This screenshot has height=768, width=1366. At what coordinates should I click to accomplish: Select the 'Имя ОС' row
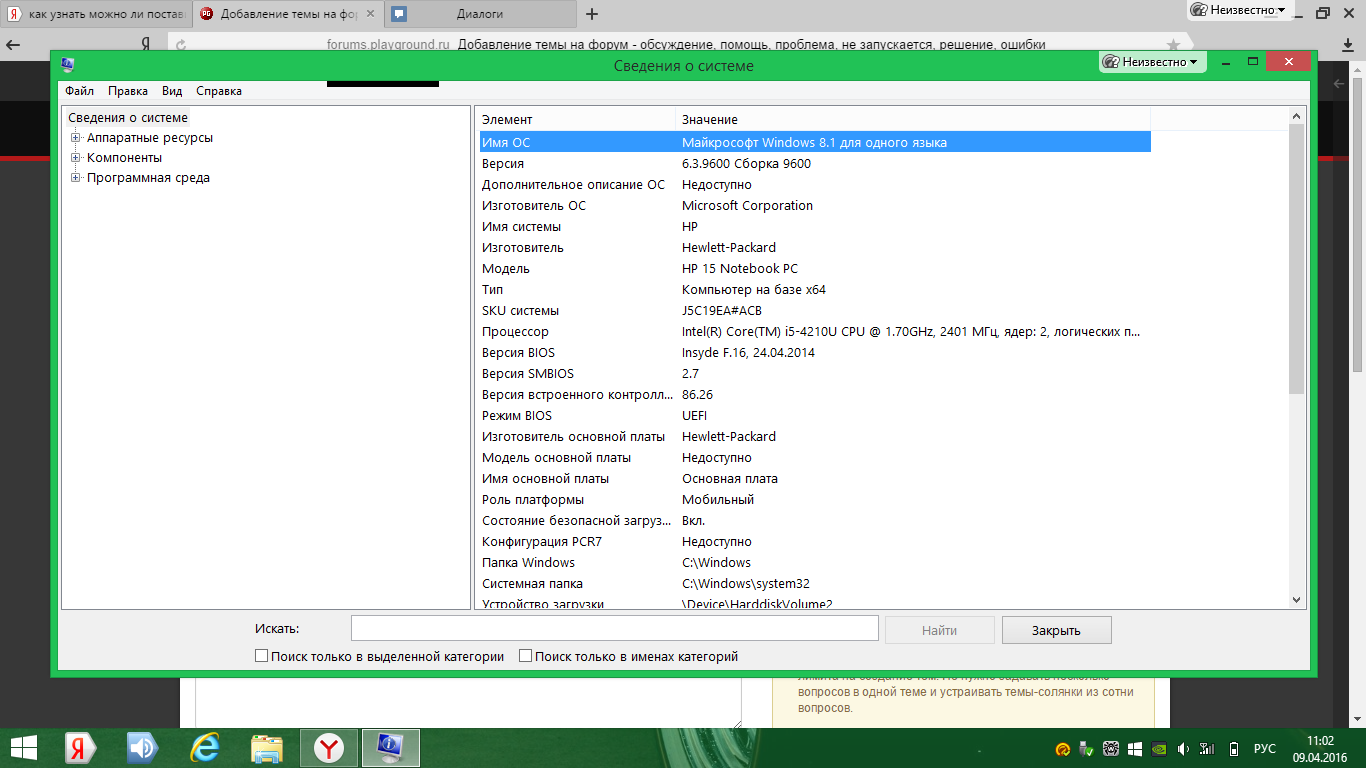tap(815, 142)
